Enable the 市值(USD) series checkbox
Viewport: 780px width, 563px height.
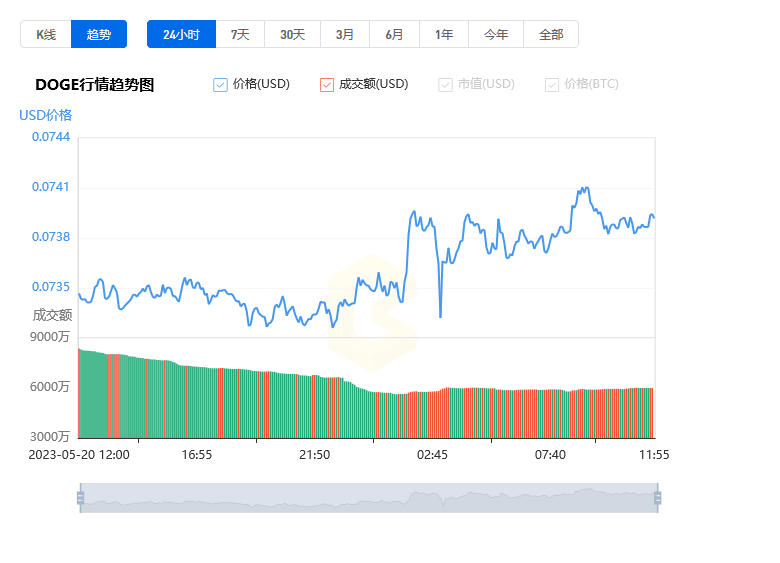[446, 85]
